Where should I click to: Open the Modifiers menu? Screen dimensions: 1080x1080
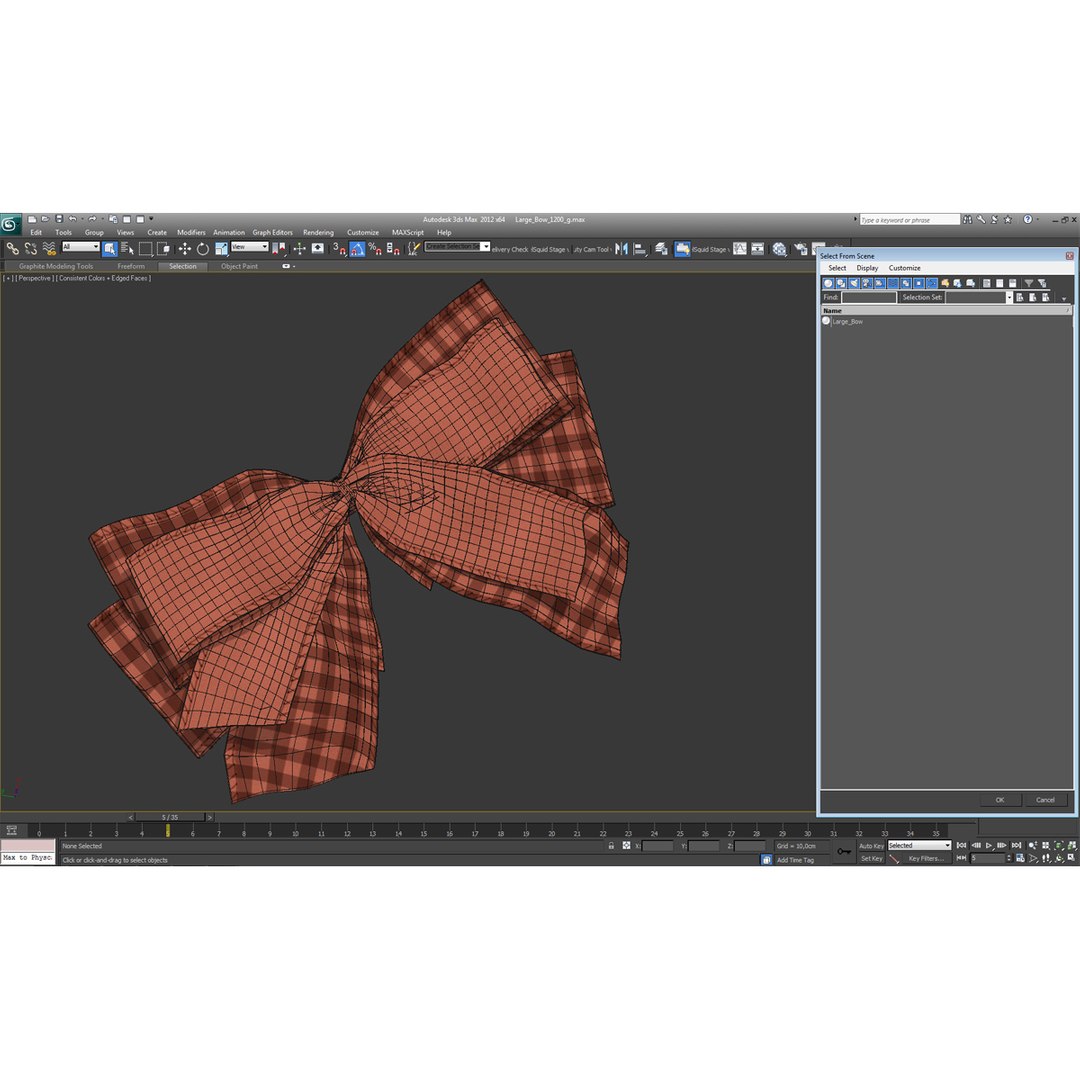coord(191,232)
